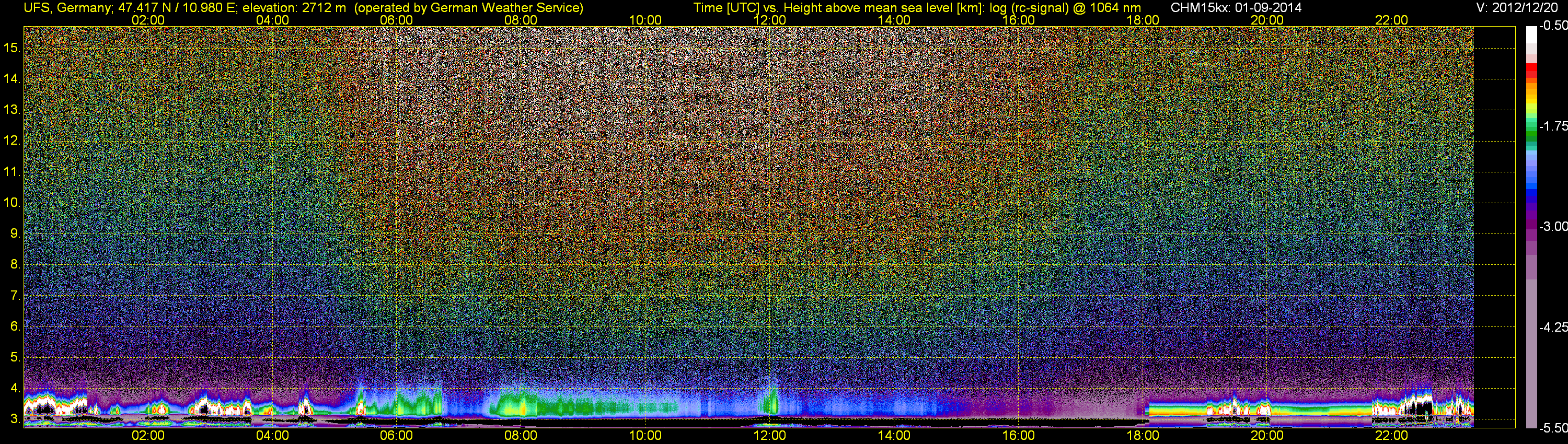Image resolution: width=1568 pixels, height=444 pixels.
Task: Click the "14." km height axis label
Action: [12, 79]
